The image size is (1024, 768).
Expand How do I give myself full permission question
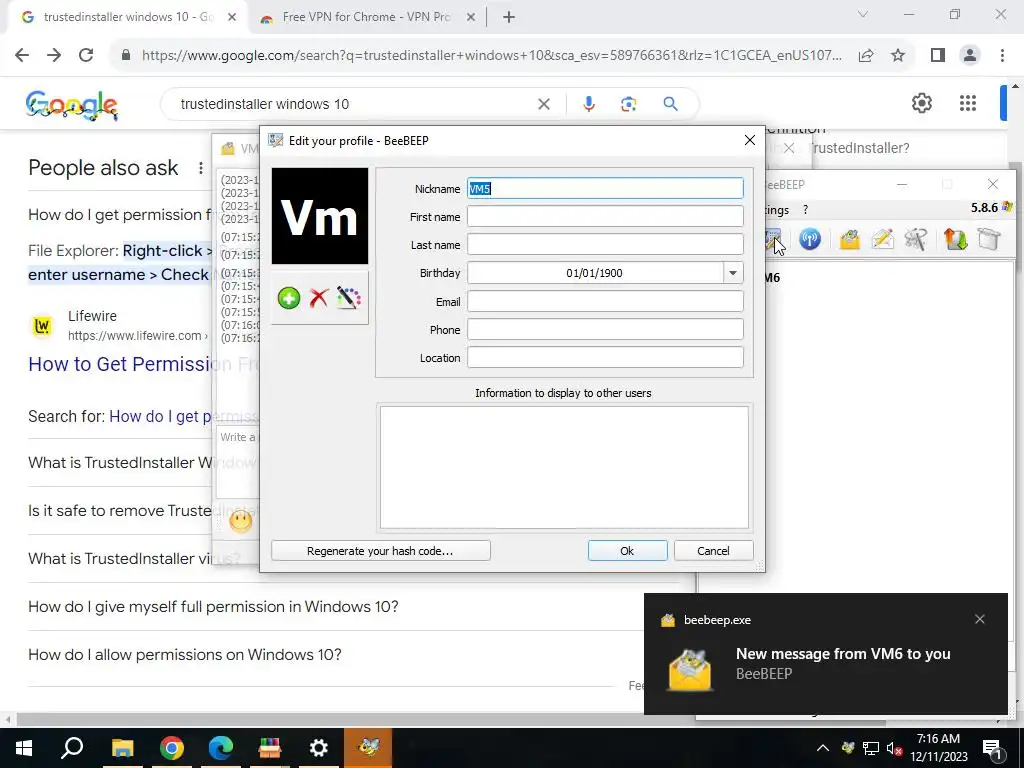click(x=213, y=607)
